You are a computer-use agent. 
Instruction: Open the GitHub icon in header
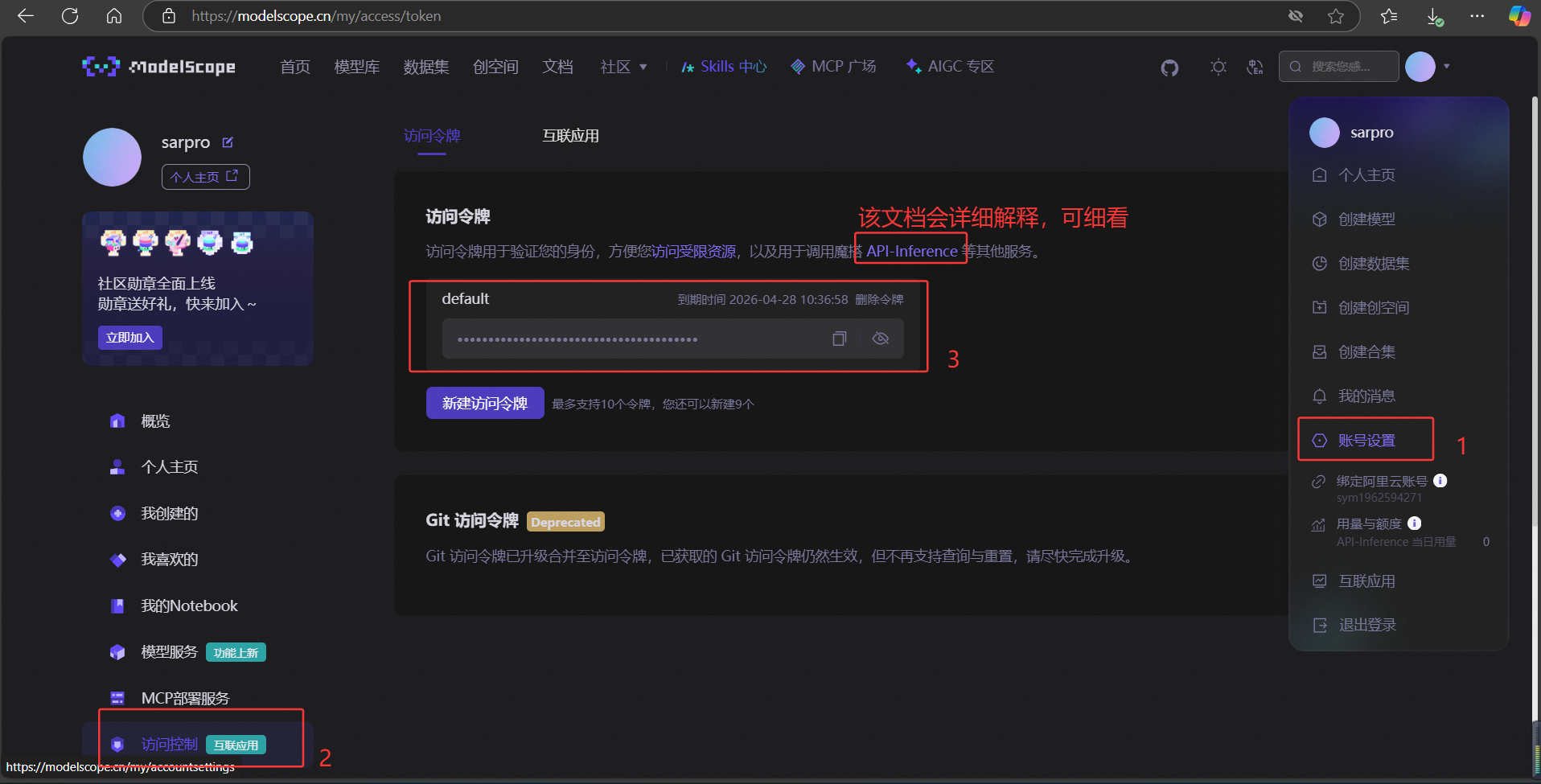point(1169,68)
